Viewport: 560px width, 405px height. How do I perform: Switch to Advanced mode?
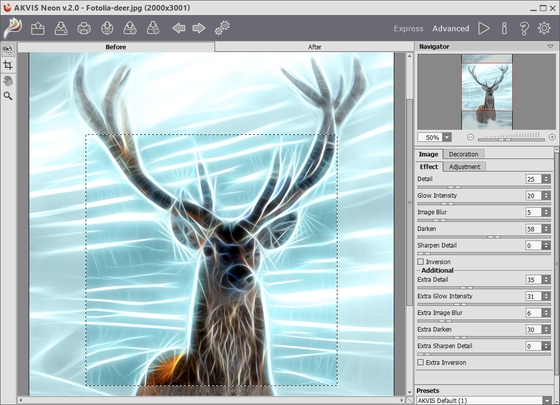(x=451, y=29)
